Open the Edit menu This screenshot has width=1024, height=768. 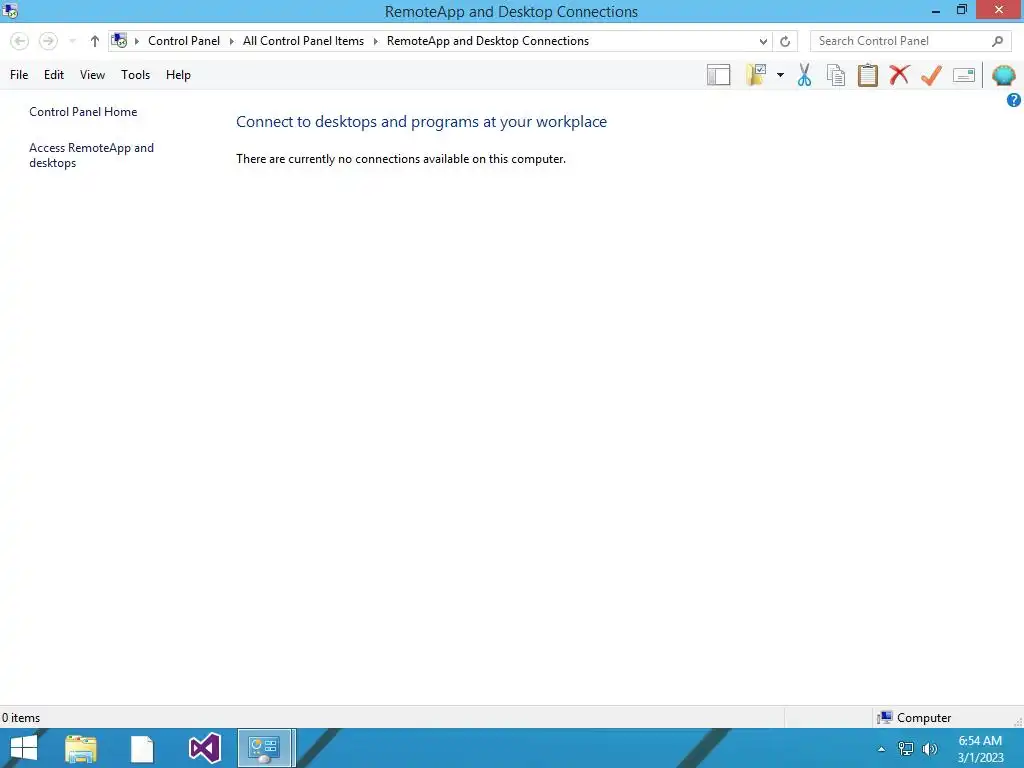point(54,75)
